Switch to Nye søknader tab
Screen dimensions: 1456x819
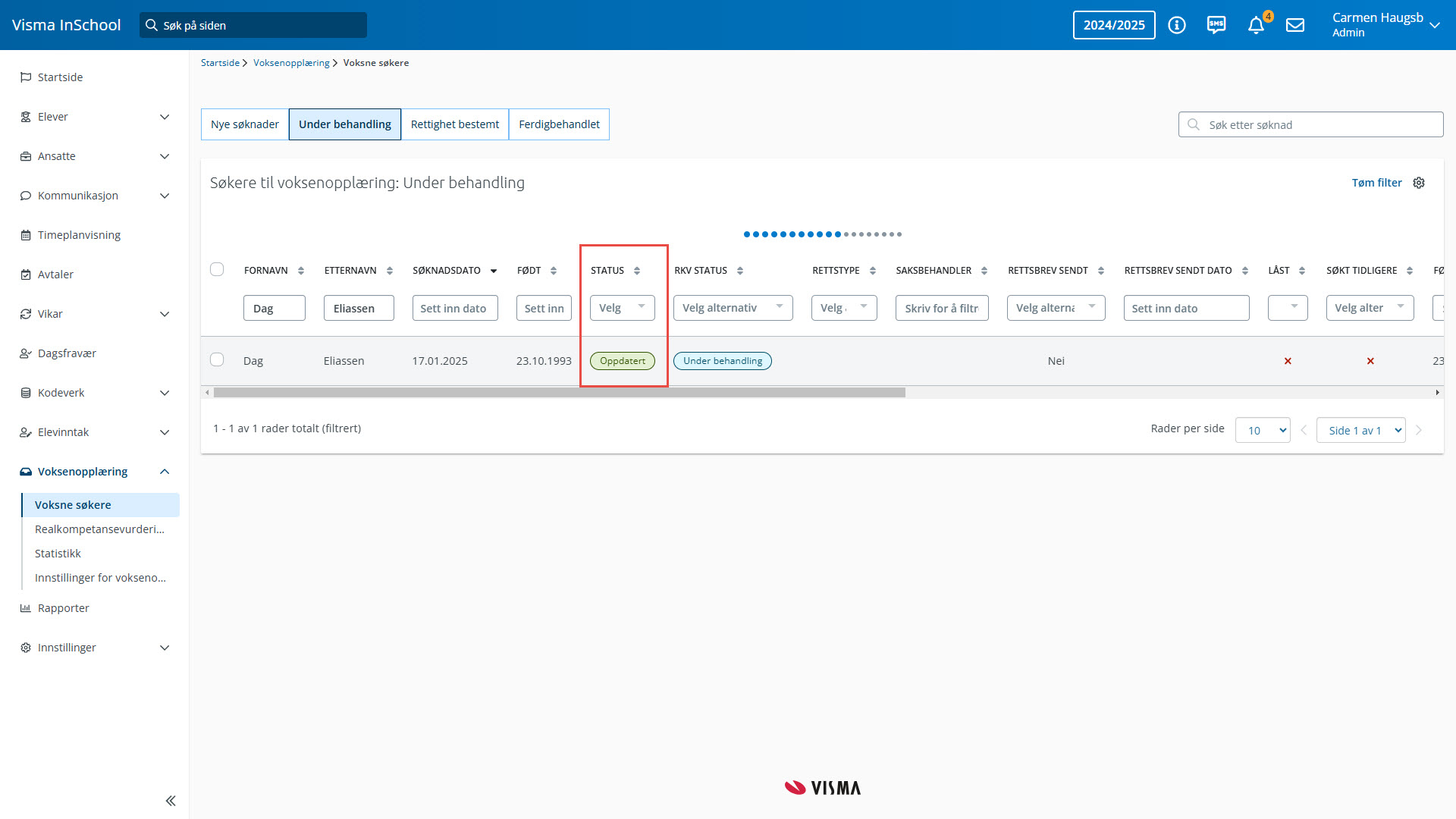[x=245, y=124]
